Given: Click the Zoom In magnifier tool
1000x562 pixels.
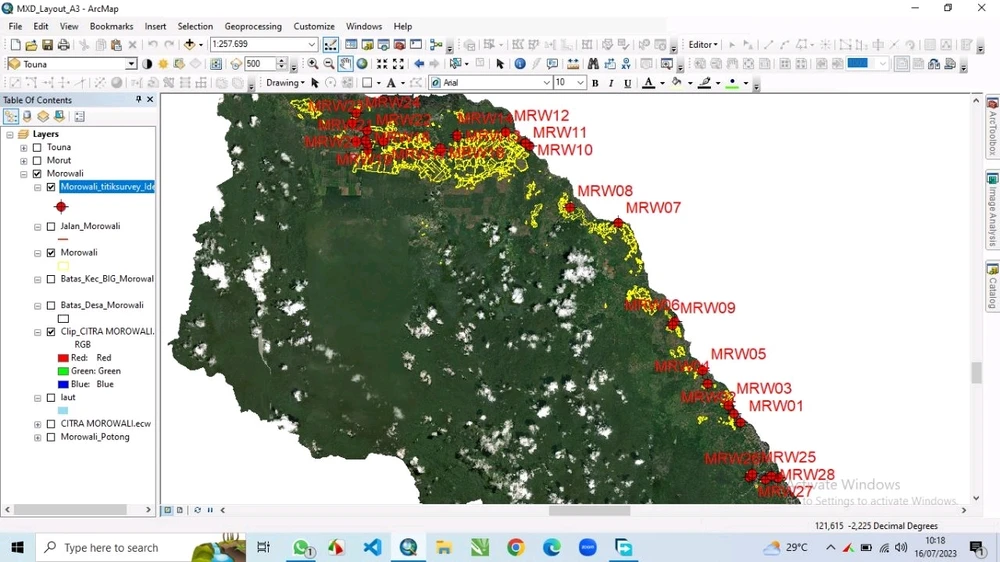Looking at the screenshot, I should coord(313,64).
